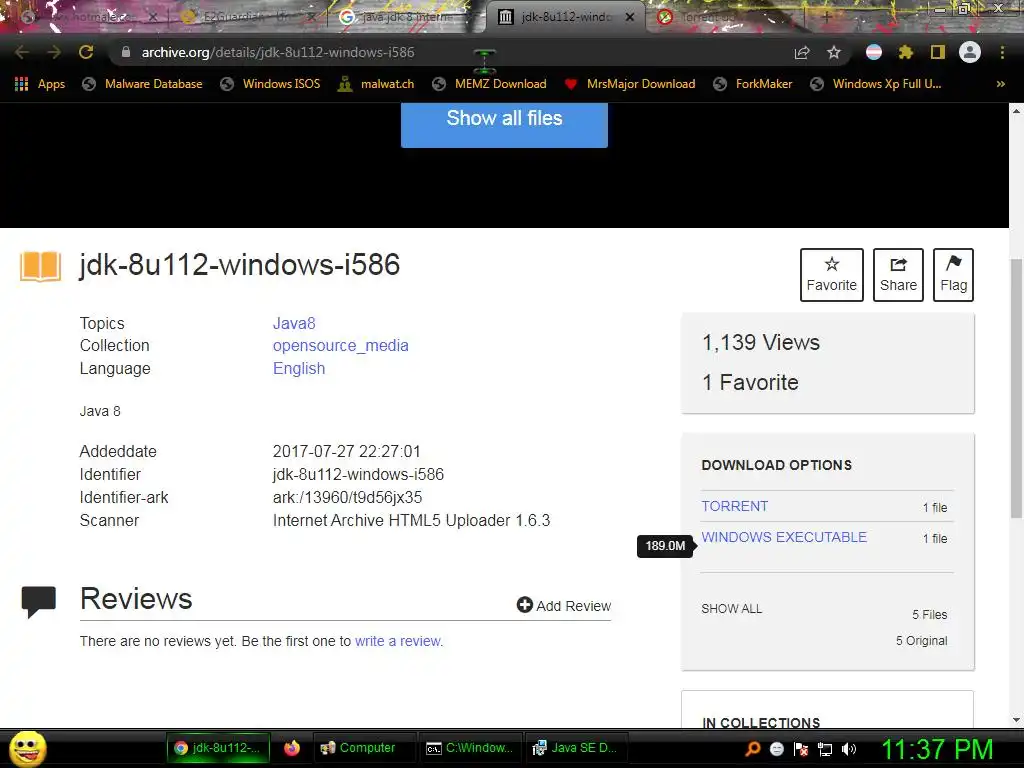1024x768 pixels.
Task: Click the round gray face tray icon
Action: (x=777, y=749)
